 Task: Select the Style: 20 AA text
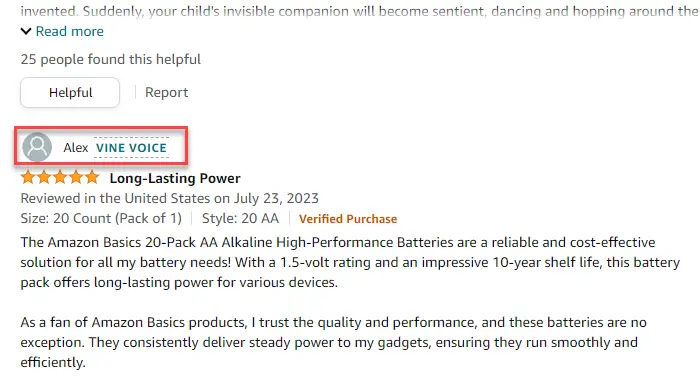[240, 218]
